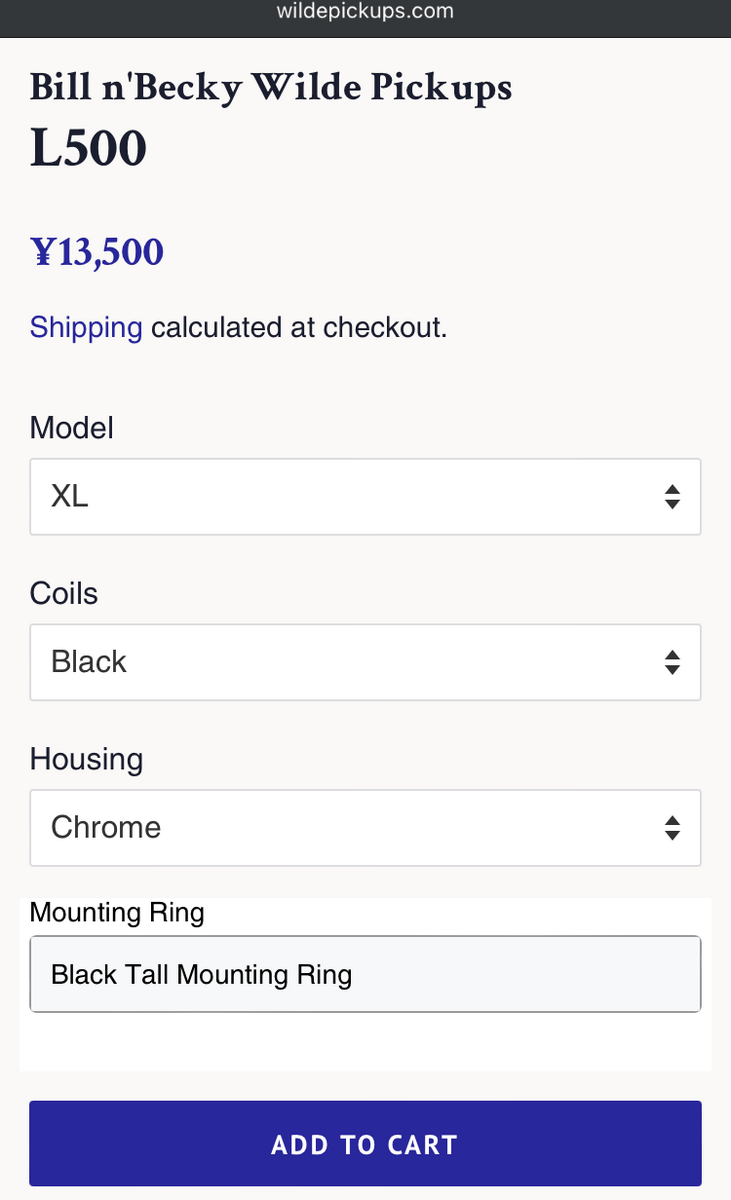The width and height of the screenshot is (731, 1200).
Task: Click the up-down arrow icon in Model selector
Action: [672, 497]
